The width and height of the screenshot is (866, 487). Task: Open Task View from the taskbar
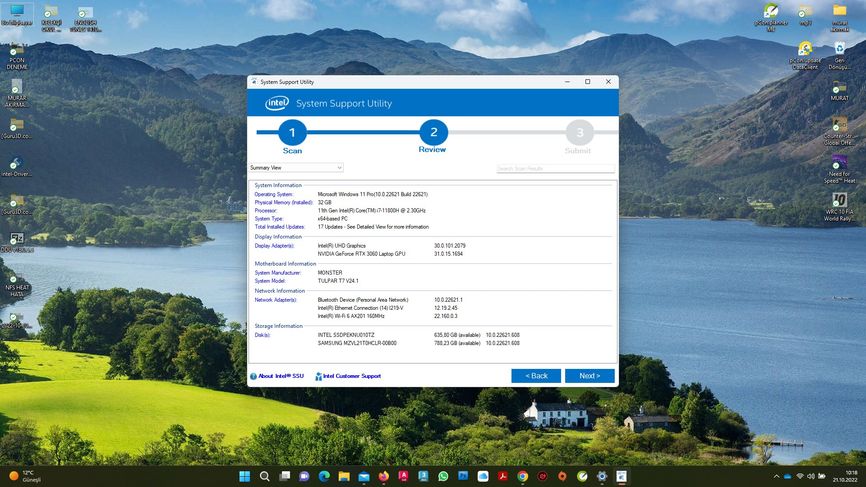point(284,477)
